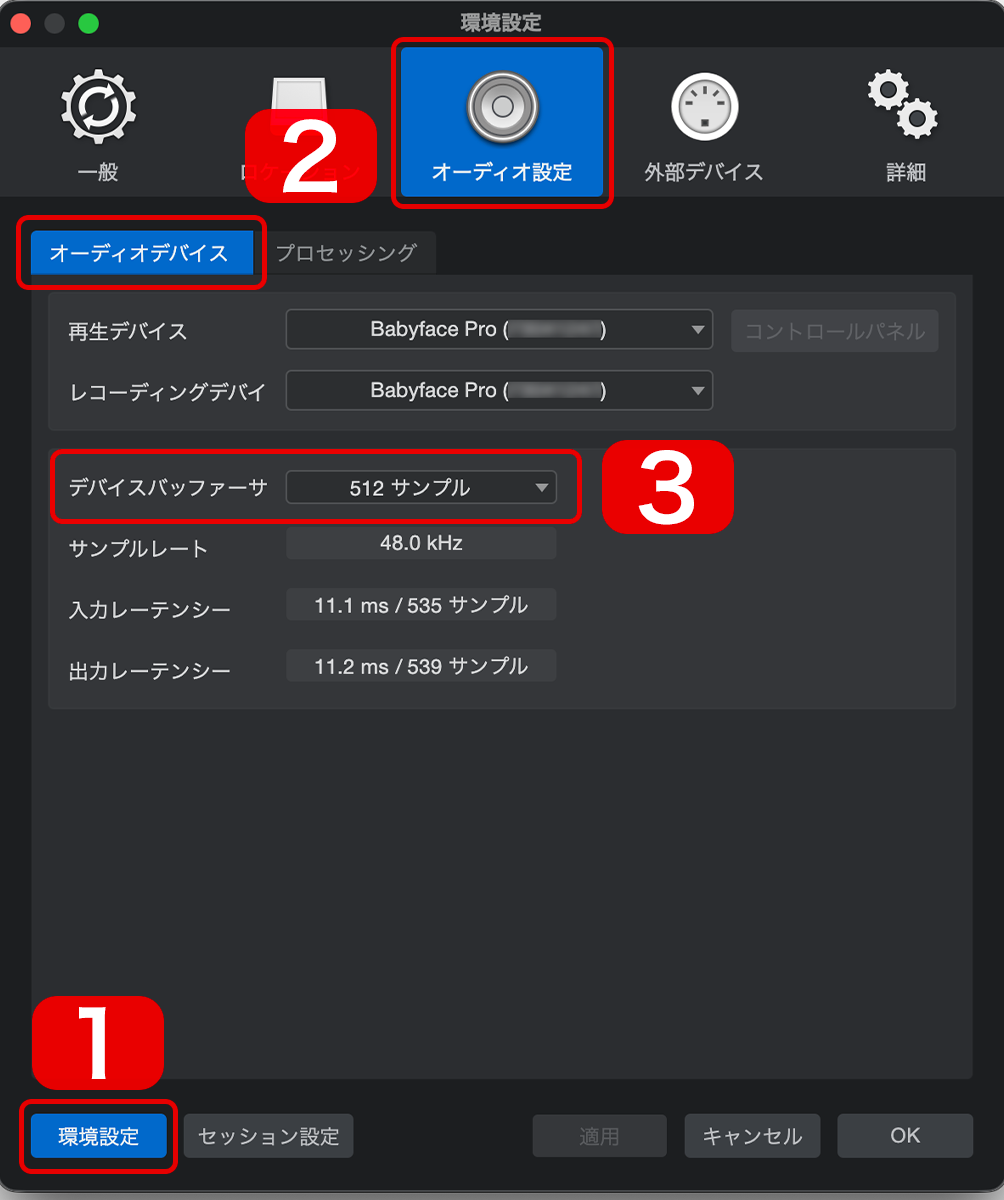Open the 外部デバイス MIDI connector icon

[x=704, y=106]
